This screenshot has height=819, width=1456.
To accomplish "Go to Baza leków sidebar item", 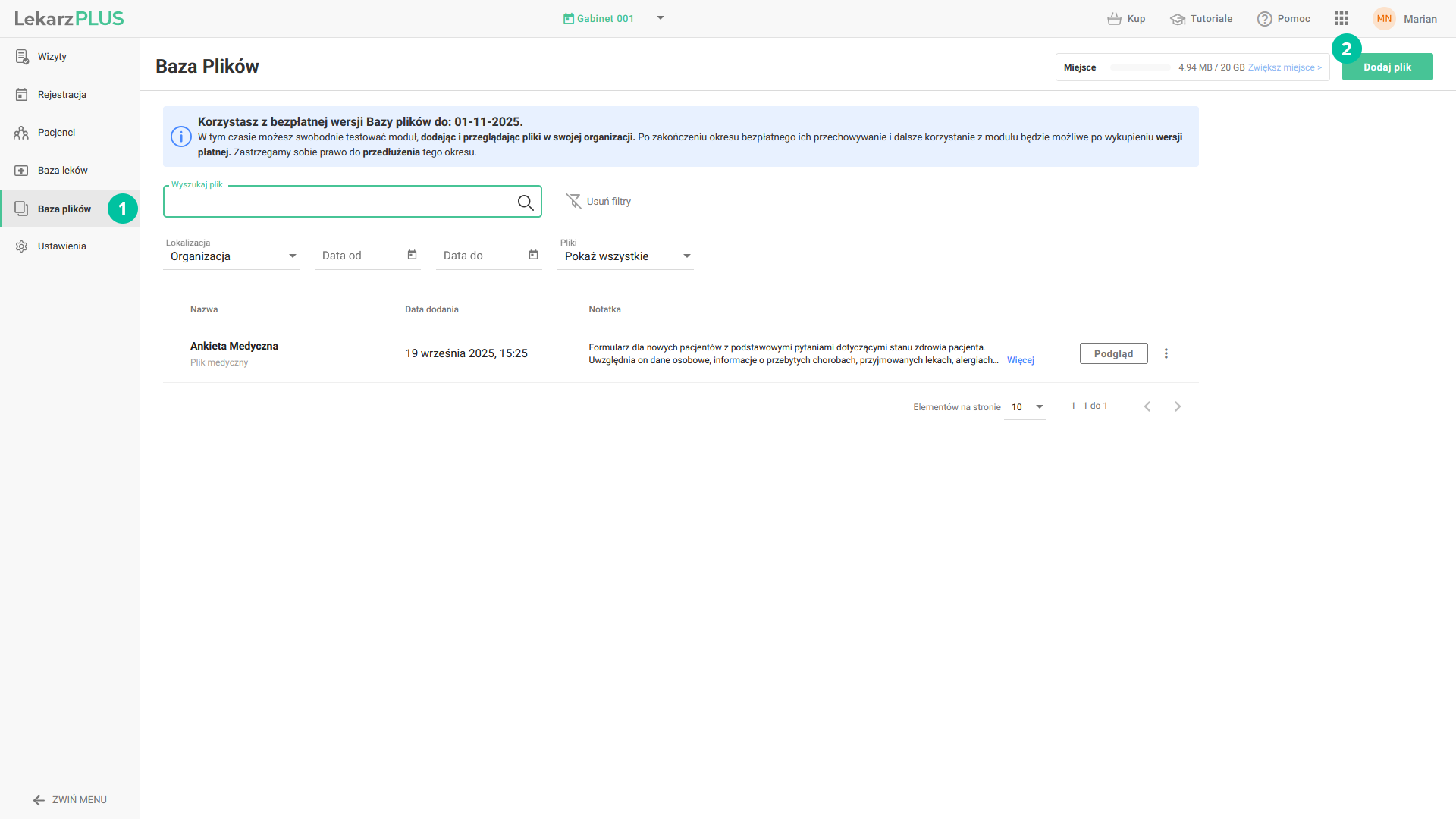I will [x=62, y=171].
